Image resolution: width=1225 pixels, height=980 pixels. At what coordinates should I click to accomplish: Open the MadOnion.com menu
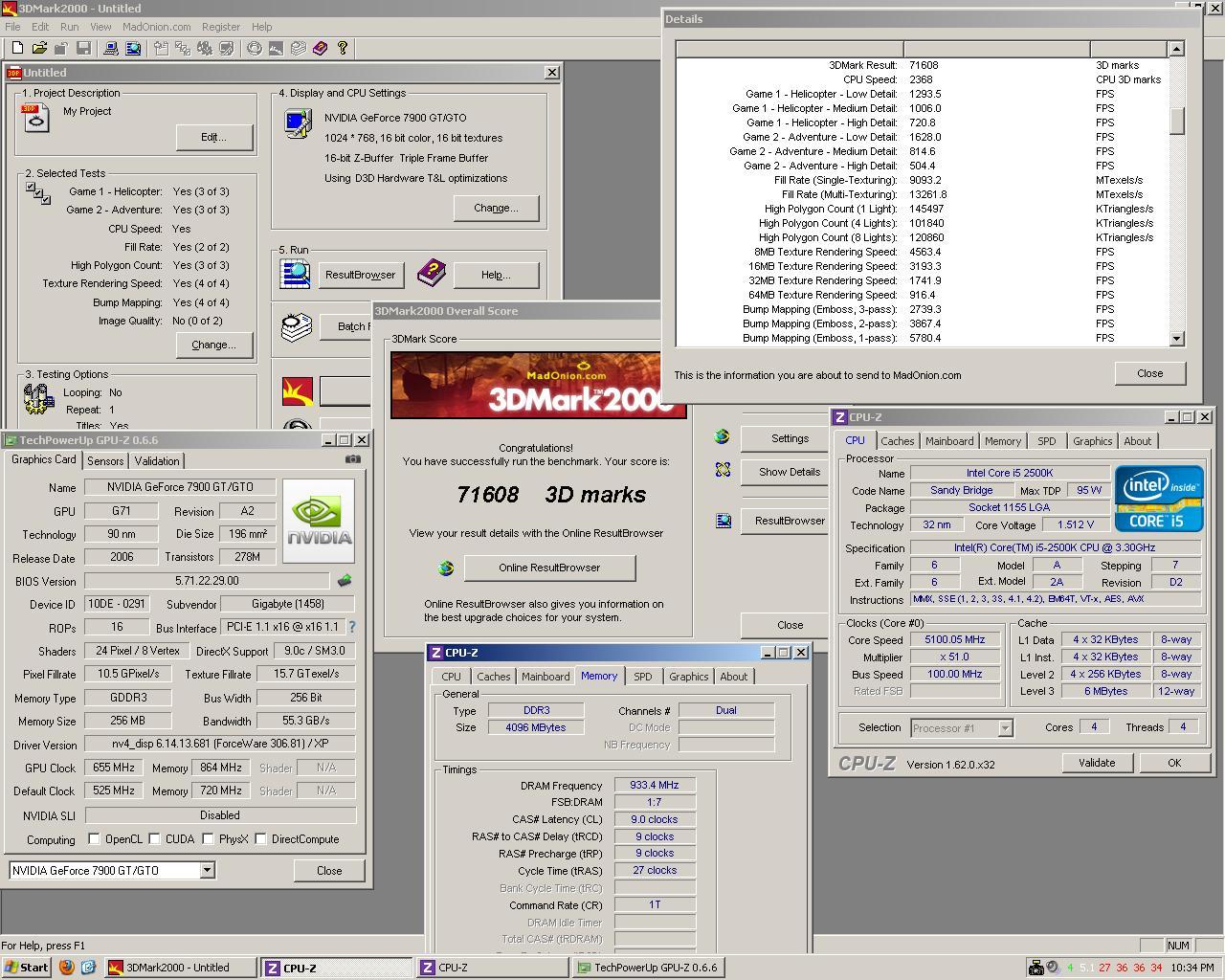point(156,27)
